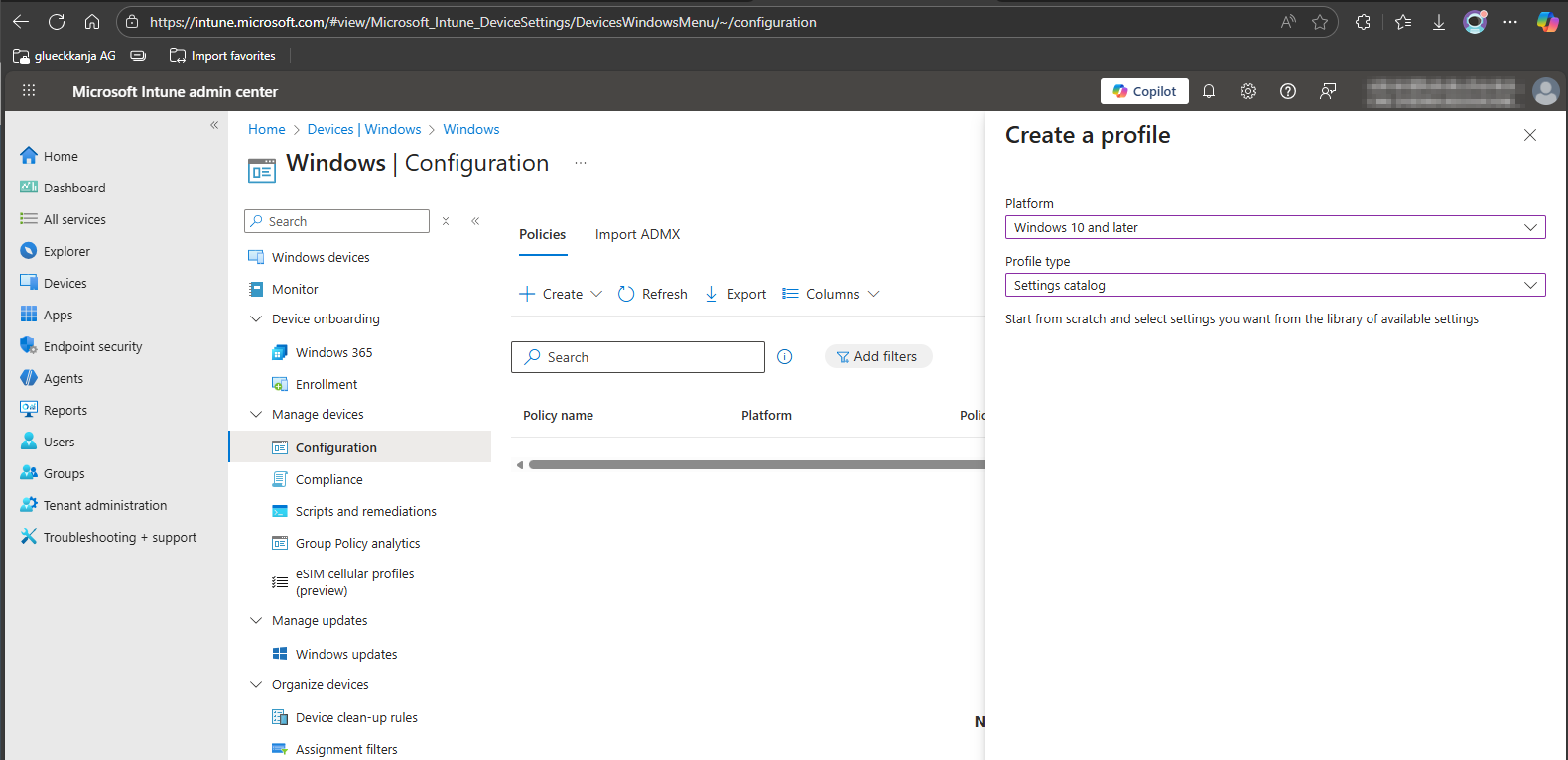Open the notifications bell icon
Screen dimensions: 1568x760
[x=1208, y=91]
